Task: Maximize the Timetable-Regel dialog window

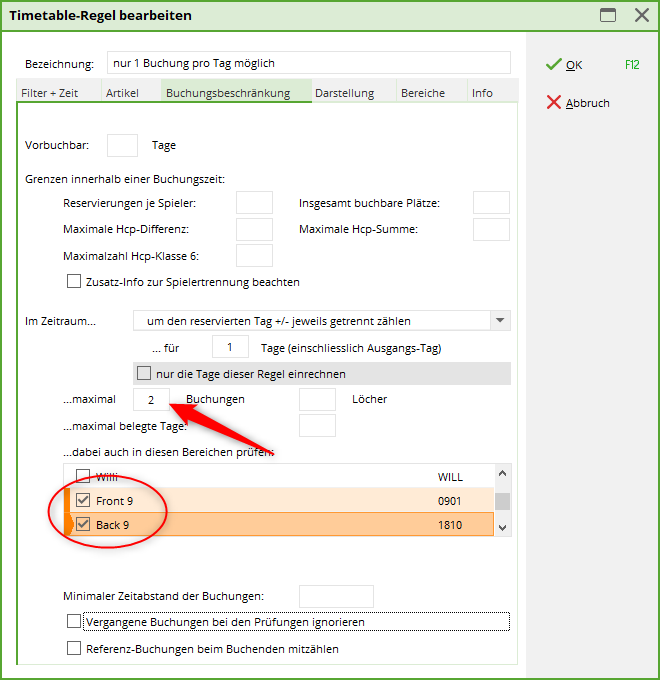Action: (x=608, y=15)
